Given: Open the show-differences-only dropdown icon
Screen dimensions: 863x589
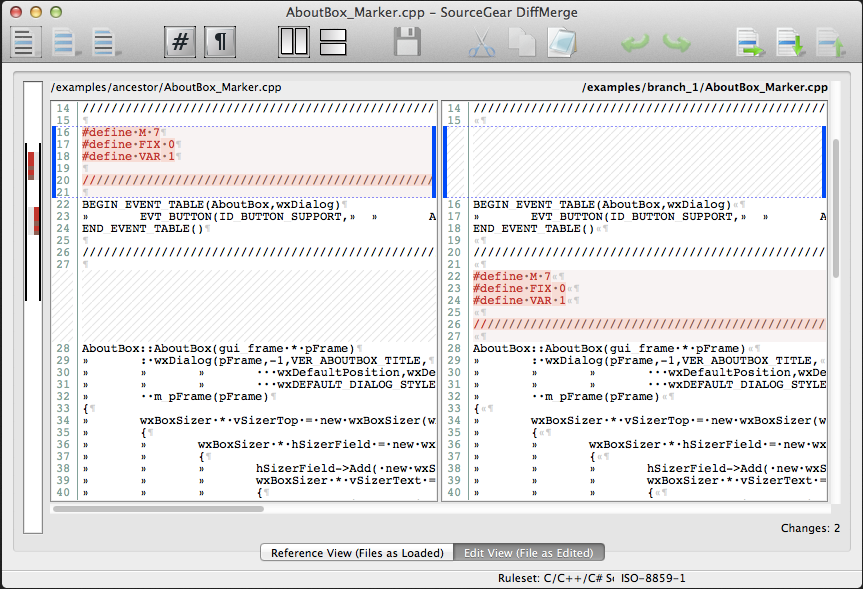Looking at the screenshot, I should 67,43.
